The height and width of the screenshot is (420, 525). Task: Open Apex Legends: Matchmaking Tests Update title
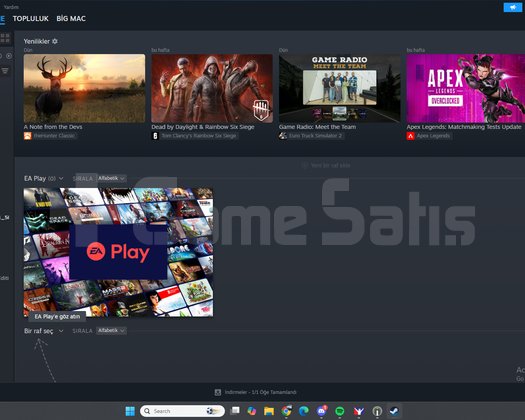point(464,127)
